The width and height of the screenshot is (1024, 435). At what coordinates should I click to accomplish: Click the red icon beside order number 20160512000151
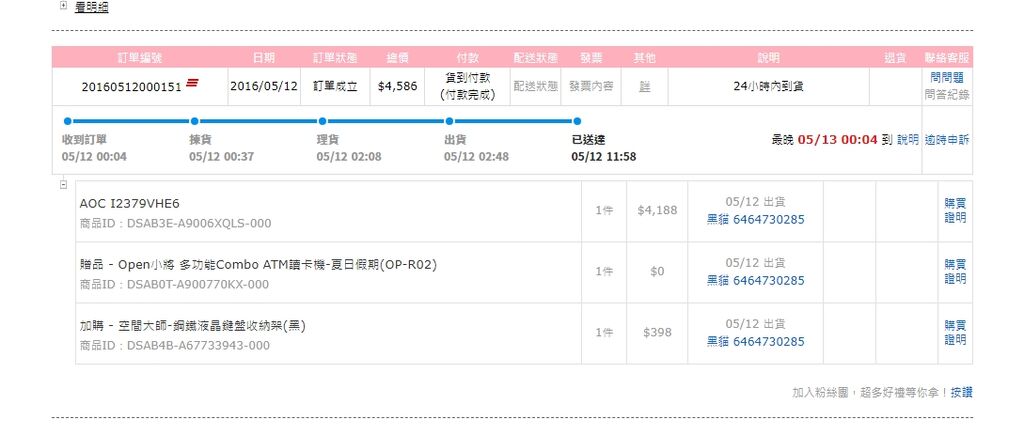click(192, 82)
